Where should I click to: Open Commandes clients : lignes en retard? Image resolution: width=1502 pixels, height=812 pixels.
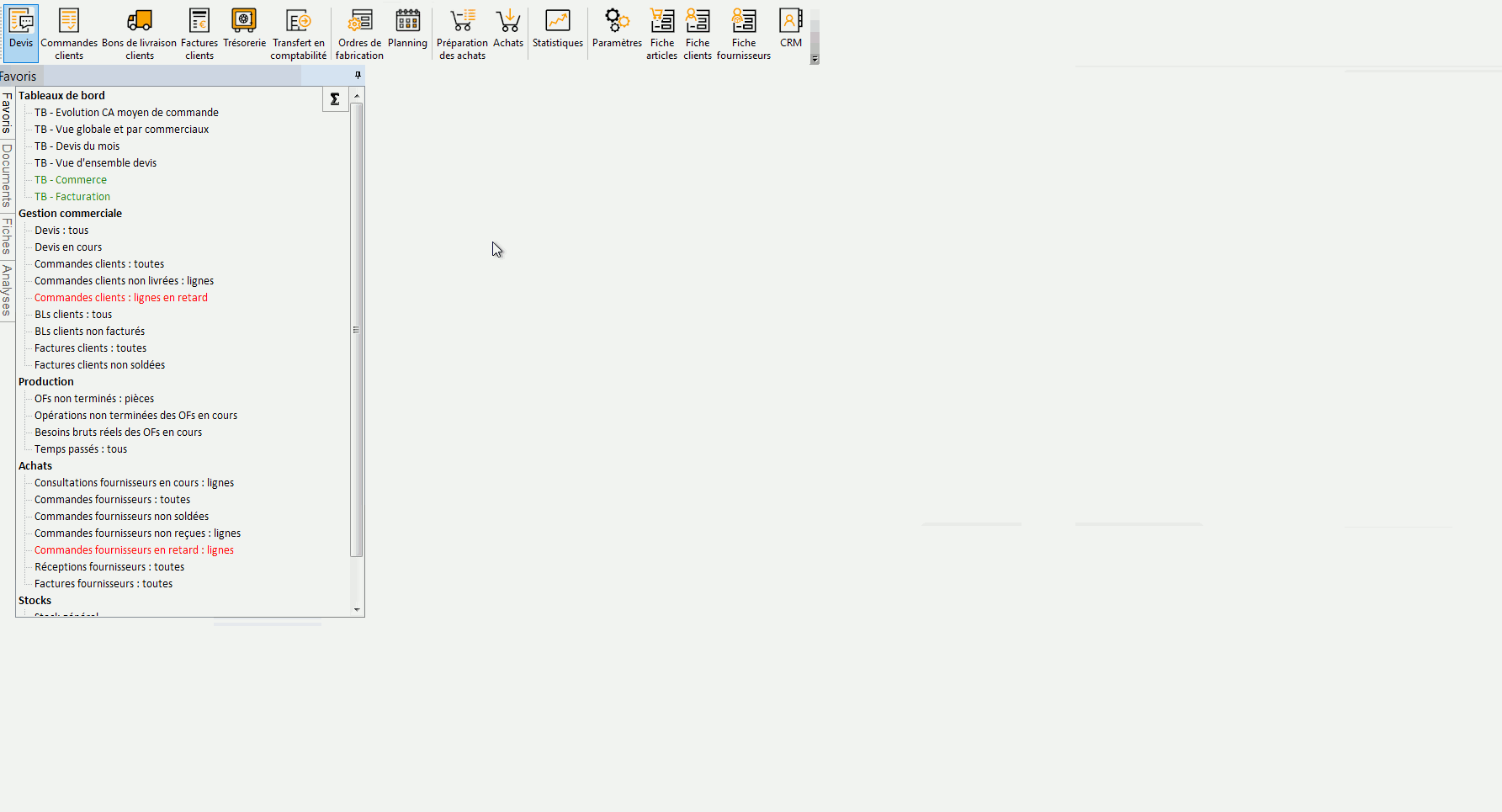click(121, 298)
